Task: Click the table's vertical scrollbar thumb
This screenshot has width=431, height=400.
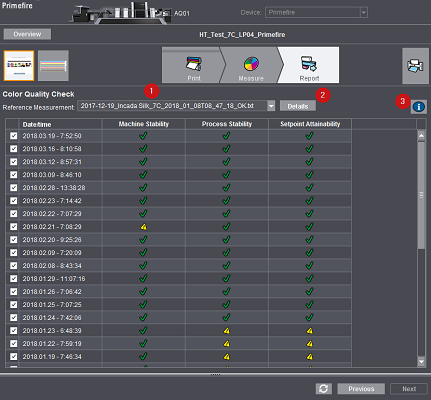Action: point(421,195)
